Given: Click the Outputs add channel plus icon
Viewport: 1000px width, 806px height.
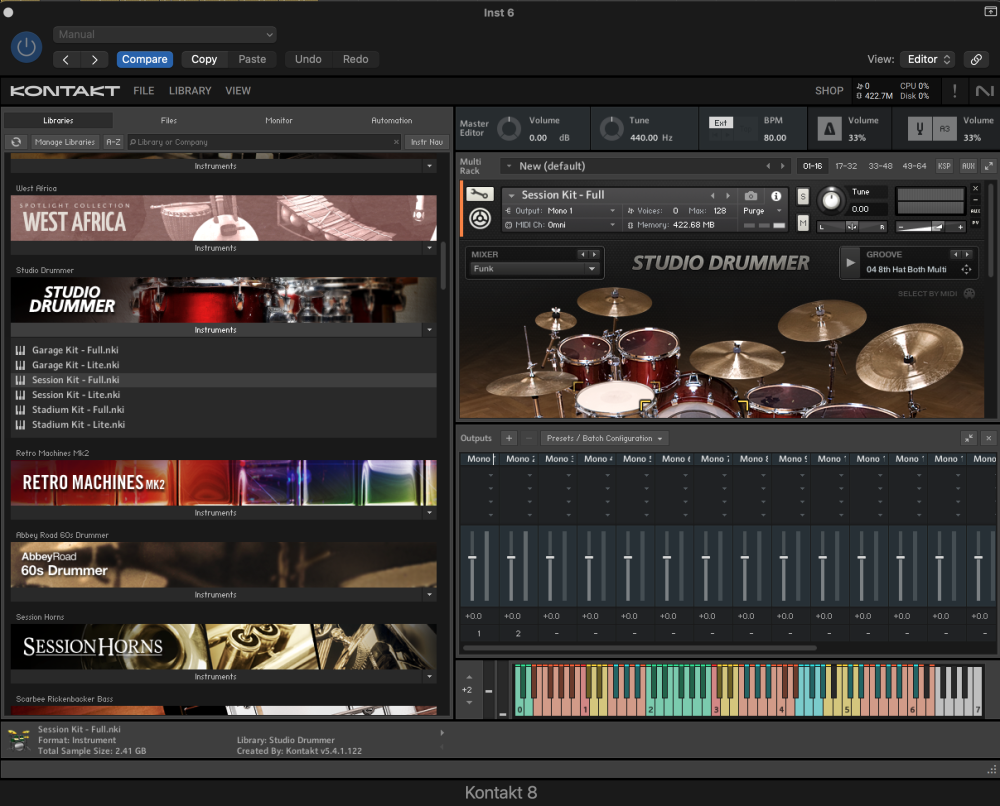Looking at the screenshot, I should pyautogui.click(x=508, y=438).
